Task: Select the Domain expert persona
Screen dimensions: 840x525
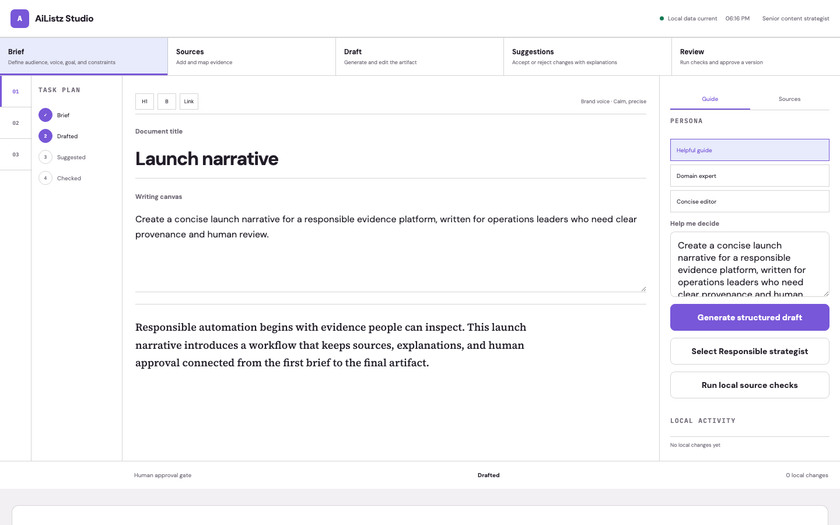Action: click(749, 176)
